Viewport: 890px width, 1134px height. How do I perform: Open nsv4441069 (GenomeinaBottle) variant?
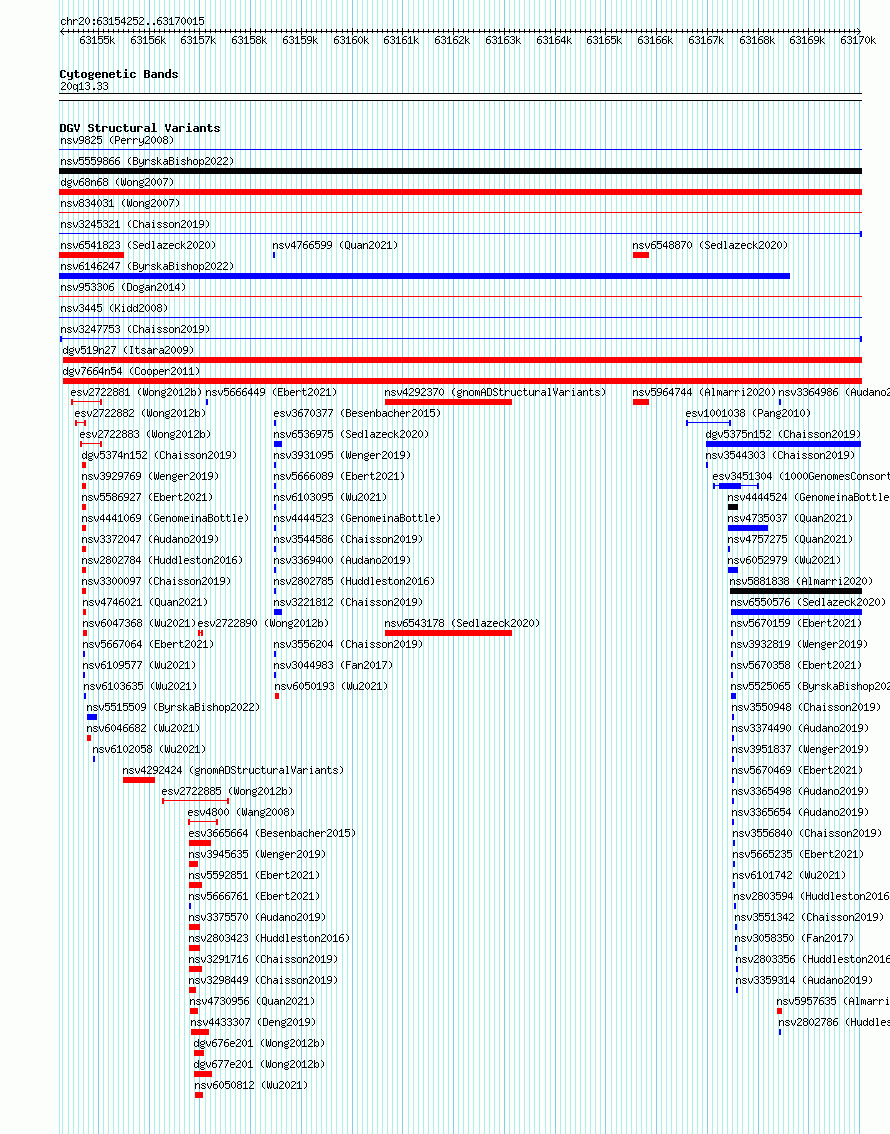(165, 518)
